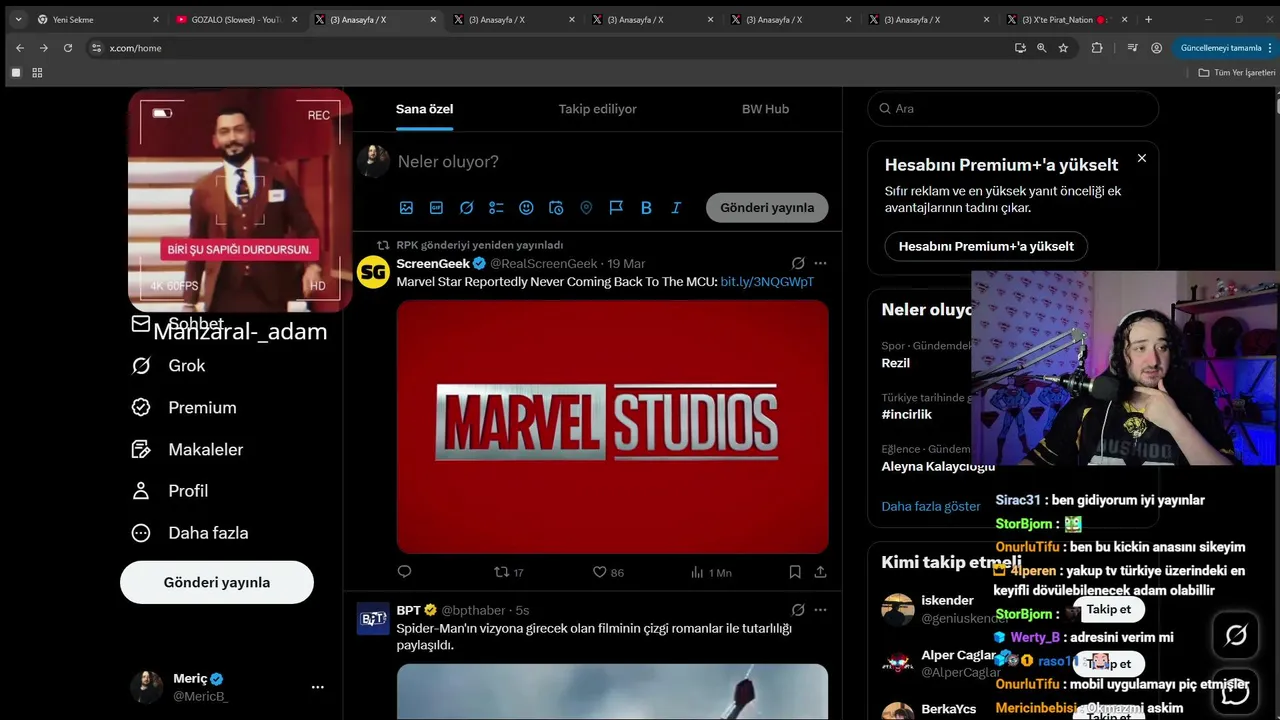This screenshot has height=720, width=1280.
Task: Tag a location in composer
Action: 586,208
